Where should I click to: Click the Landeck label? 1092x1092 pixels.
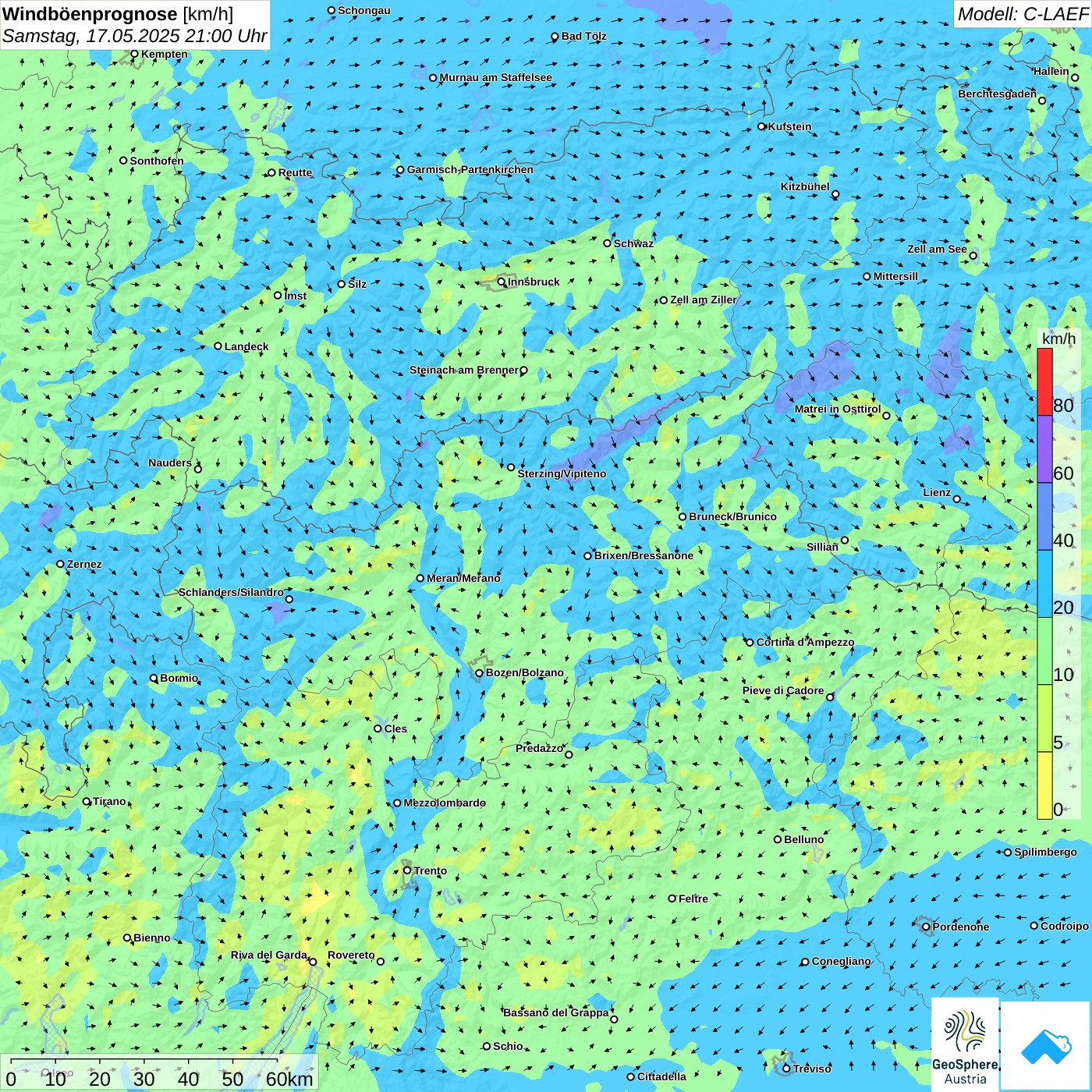pos(246,346)
